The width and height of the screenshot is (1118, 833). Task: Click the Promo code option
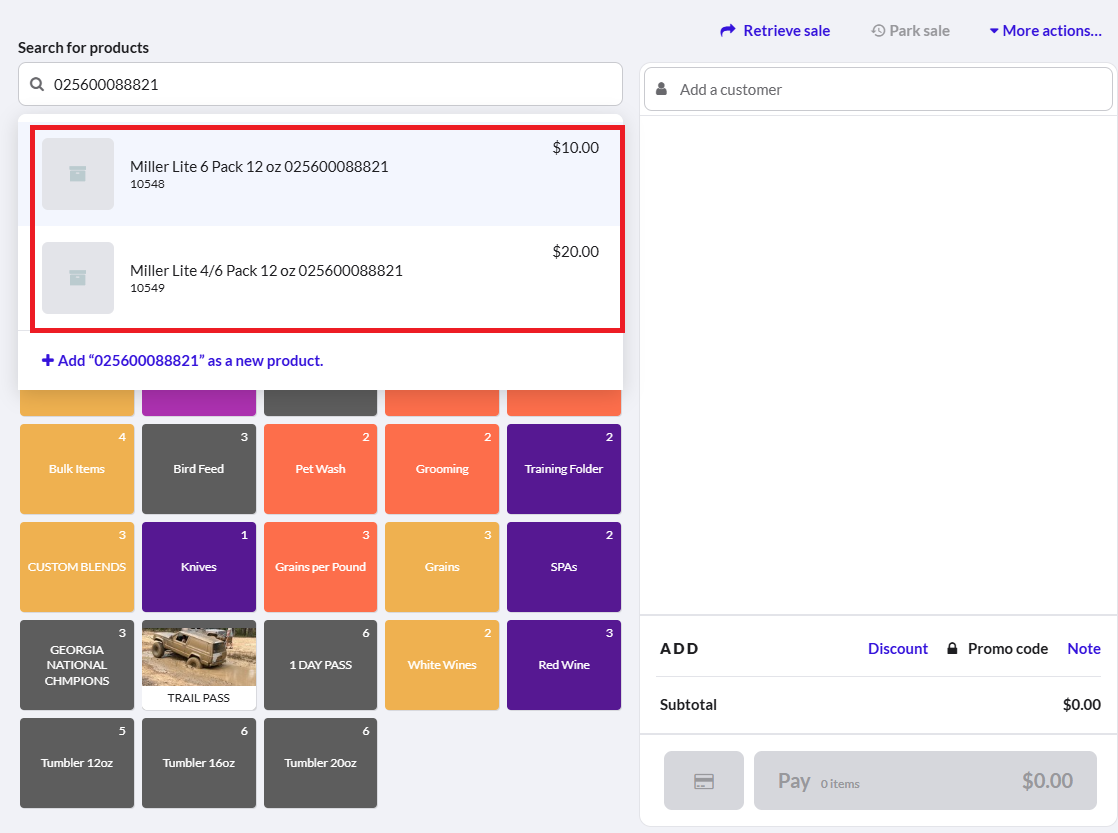coord(998,648)
